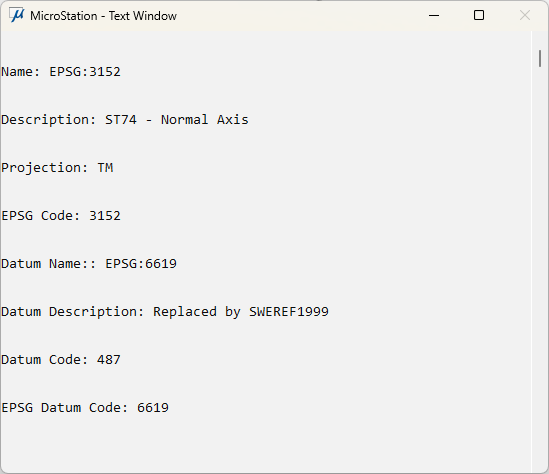
Task: Click the 'EPSG Code: 3152' line
Action: point(61,216)
